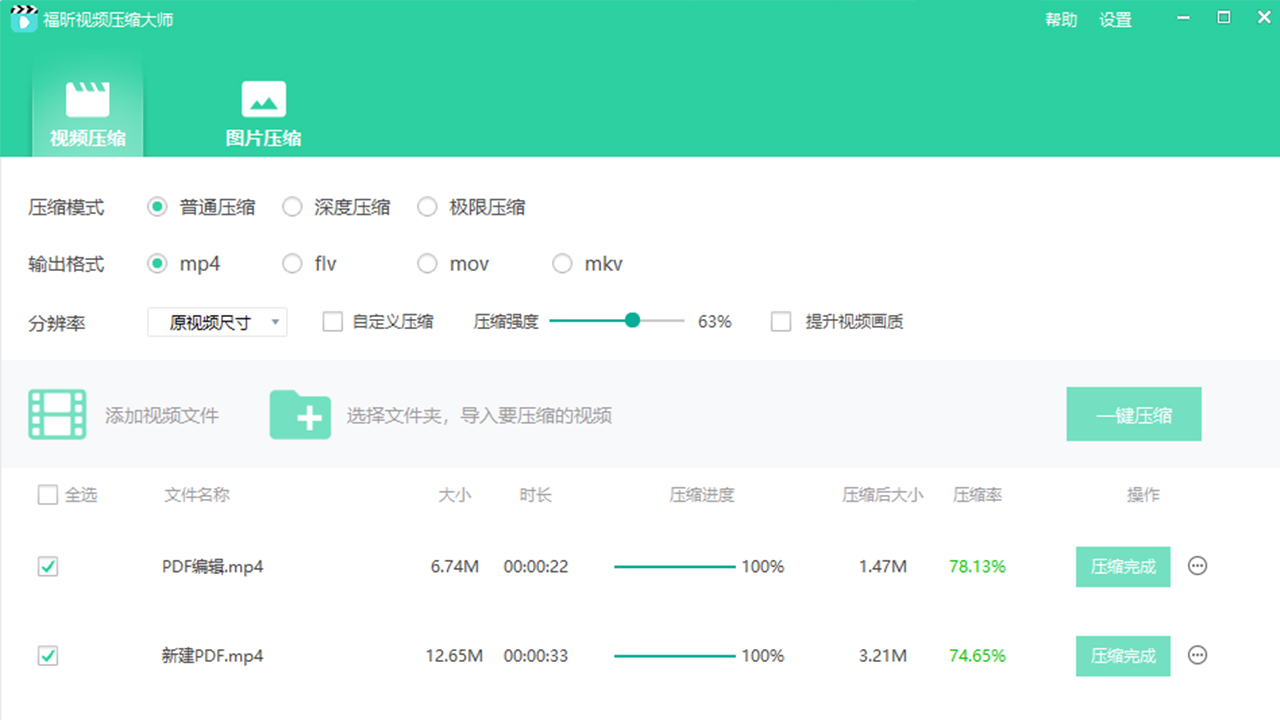Image resolution: width=1280 pixels, height=720 pixels.
Task: Open the 帮助 menu
Action: pyautogui.click(x=1061, y=19)
